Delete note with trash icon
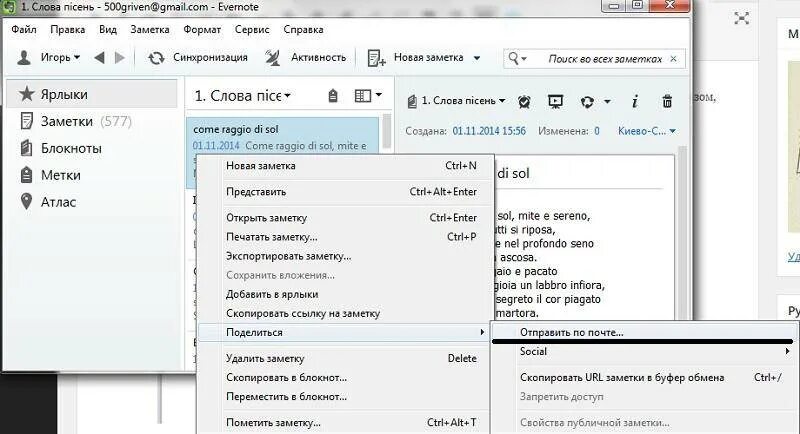The height and width of the screenshot is (434, 800). pos(667,101)
